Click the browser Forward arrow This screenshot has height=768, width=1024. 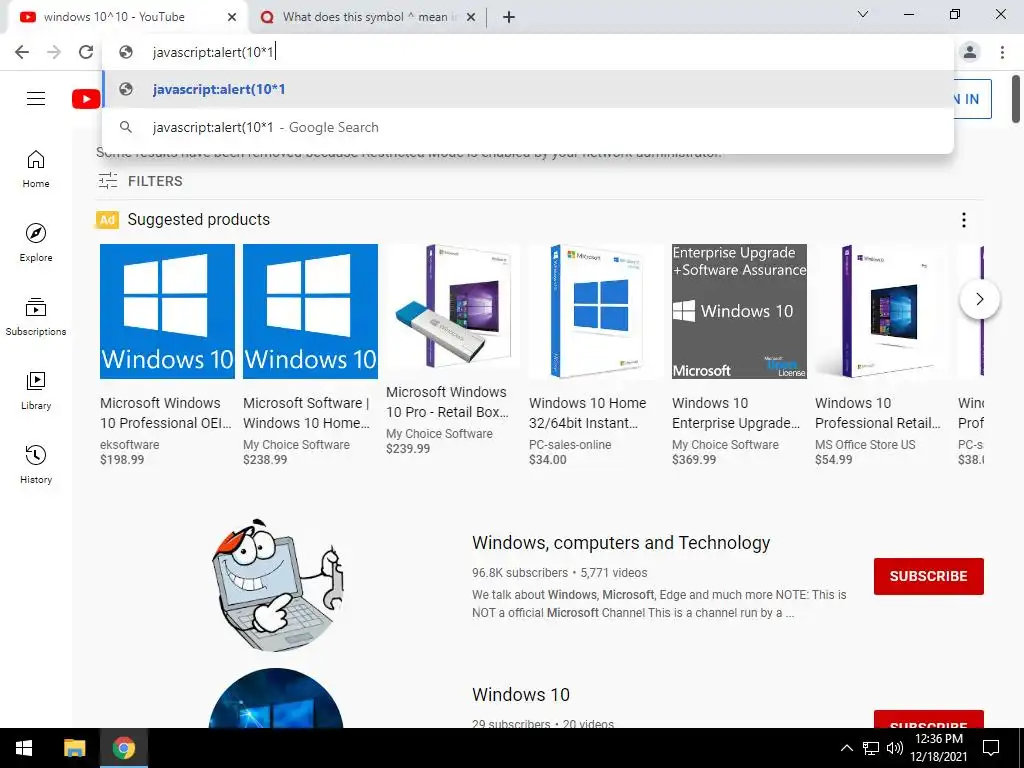(54, 52)
